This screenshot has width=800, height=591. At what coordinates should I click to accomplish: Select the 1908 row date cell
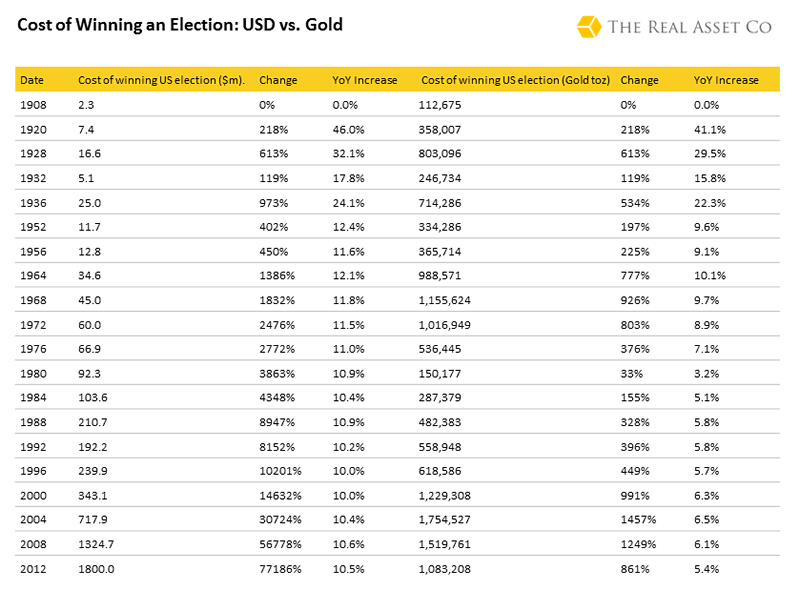(32, 104)
